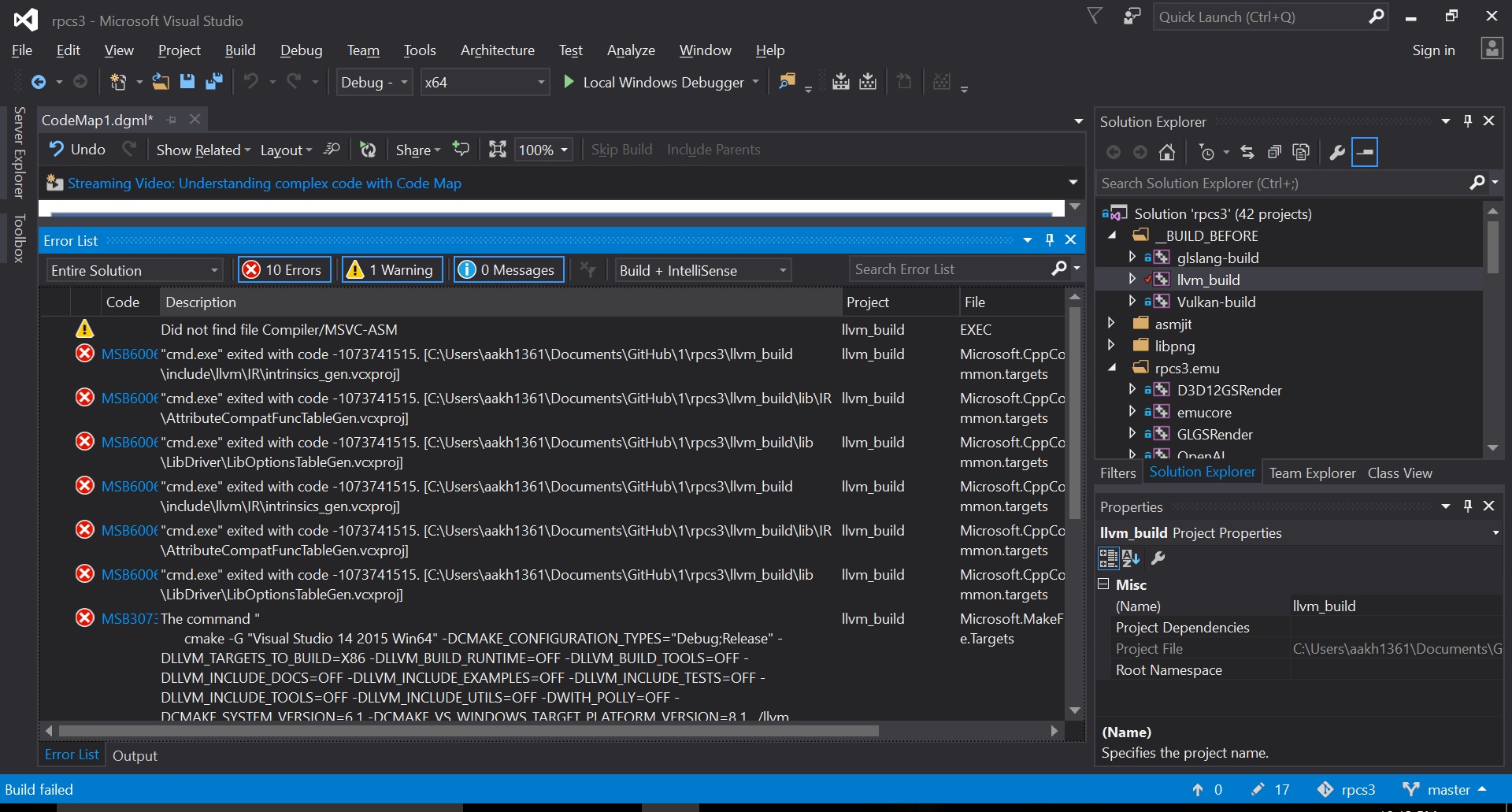Viewport: 1512px width, 812px height.
Task: Start Local Windows Debugger with play icon
Action: pyautogui.click(x=569, y=82)
